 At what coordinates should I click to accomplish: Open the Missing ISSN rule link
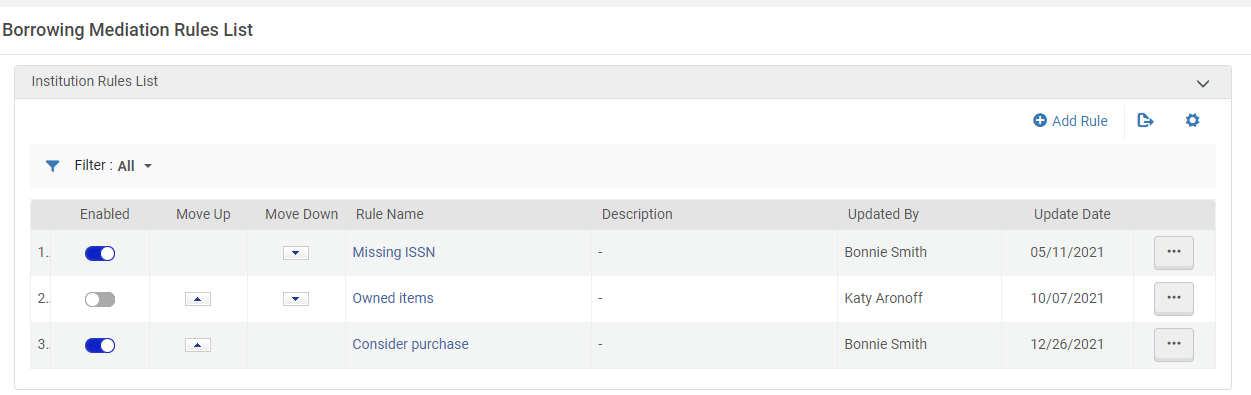[394, 253]
